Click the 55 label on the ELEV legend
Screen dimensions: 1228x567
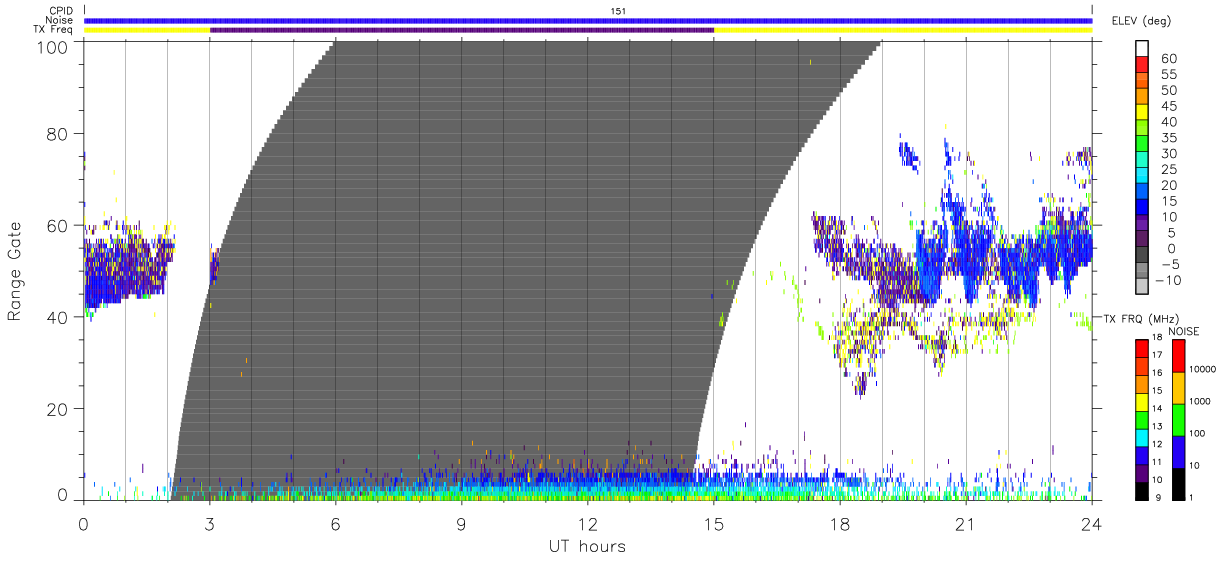pos(1168,75)
